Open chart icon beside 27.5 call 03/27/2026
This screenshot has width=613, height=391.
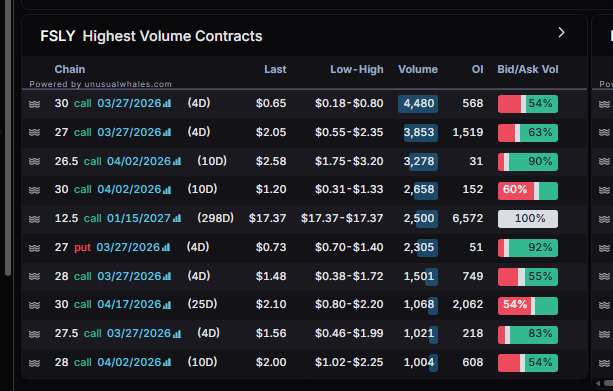tap(177, 334)
